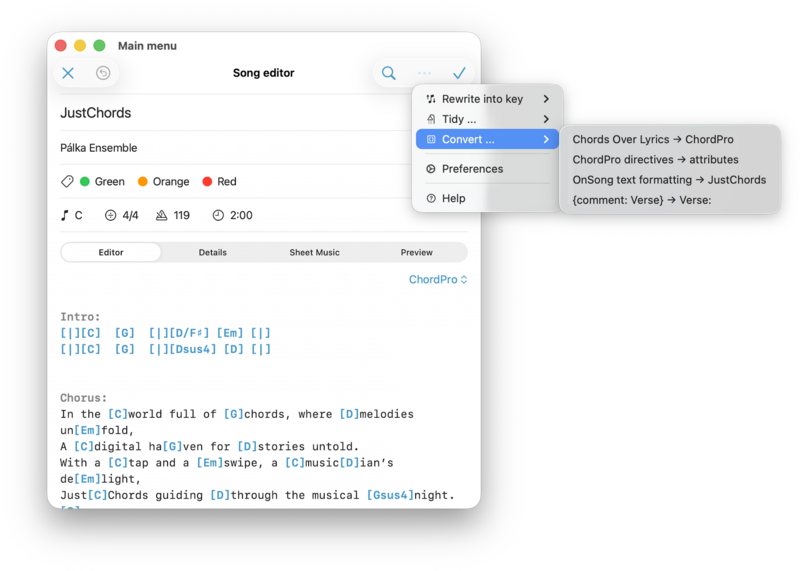Click the undo/revert circular arrow icon
The height and width of the screenshot is (571, 800).
click(103, 73)
